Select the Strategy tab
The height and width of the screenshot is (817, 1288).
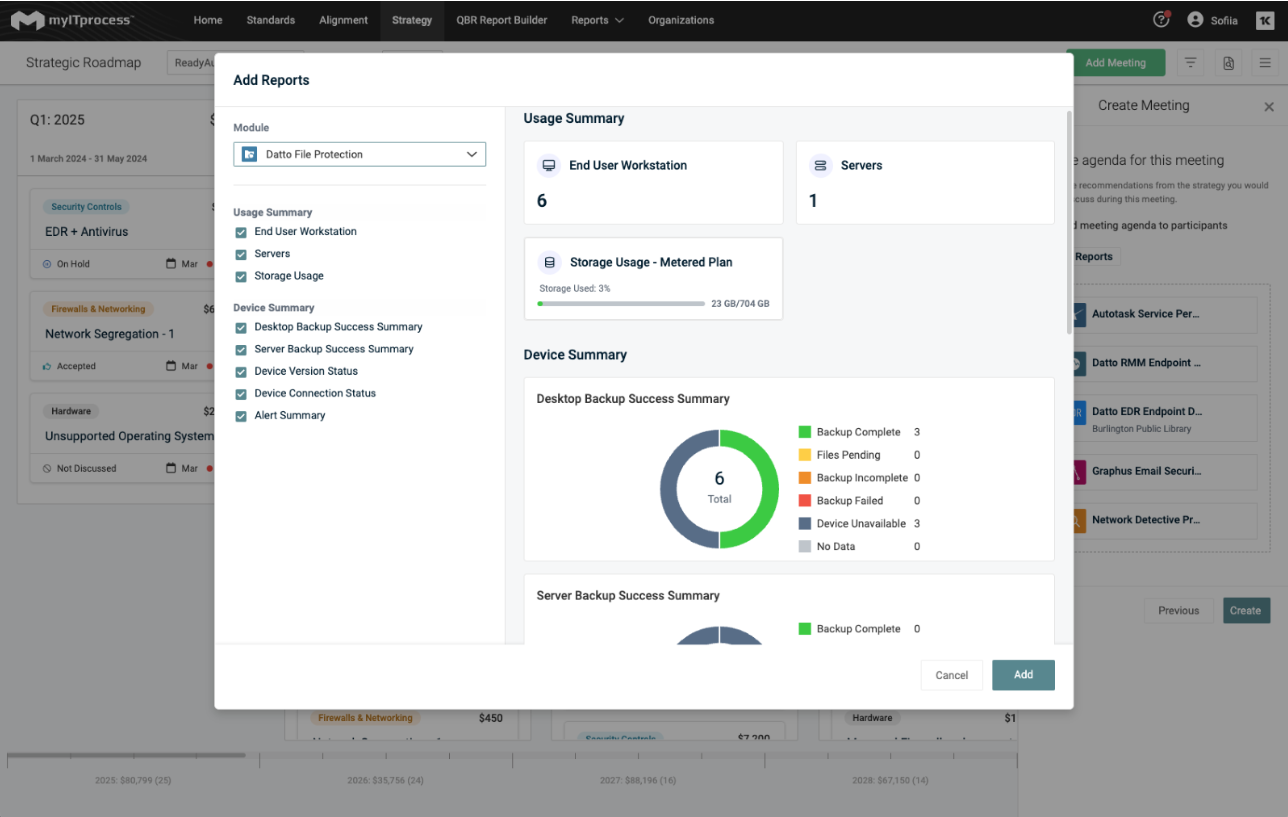point(412,20)
